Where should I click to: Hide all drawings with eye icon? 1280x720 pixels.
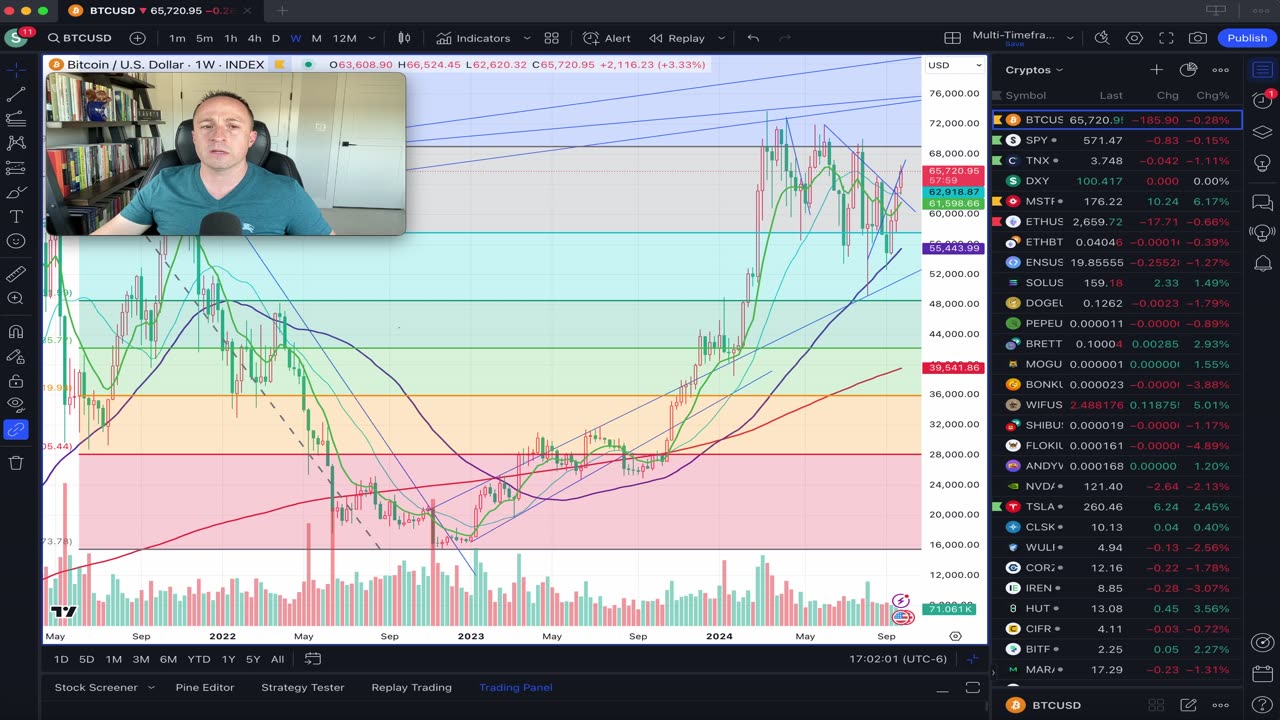[16, 405]
